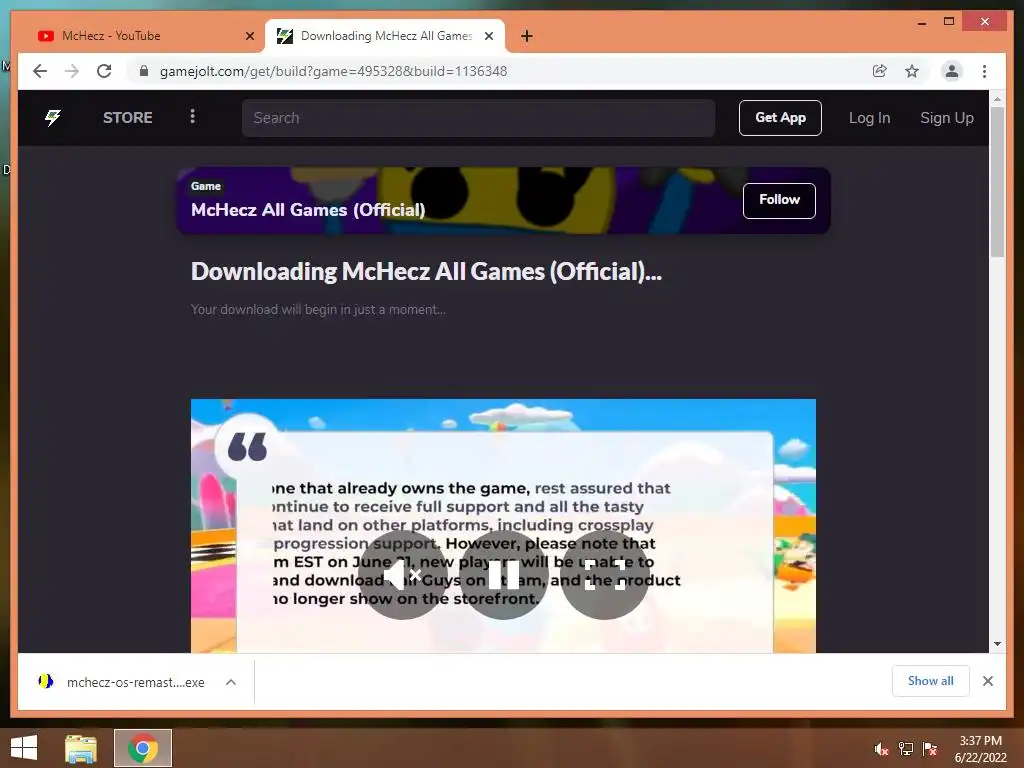The image size is (1024, 768).
Task: Open the McHecz All Games (Official) game title
Action: point(308,210)
